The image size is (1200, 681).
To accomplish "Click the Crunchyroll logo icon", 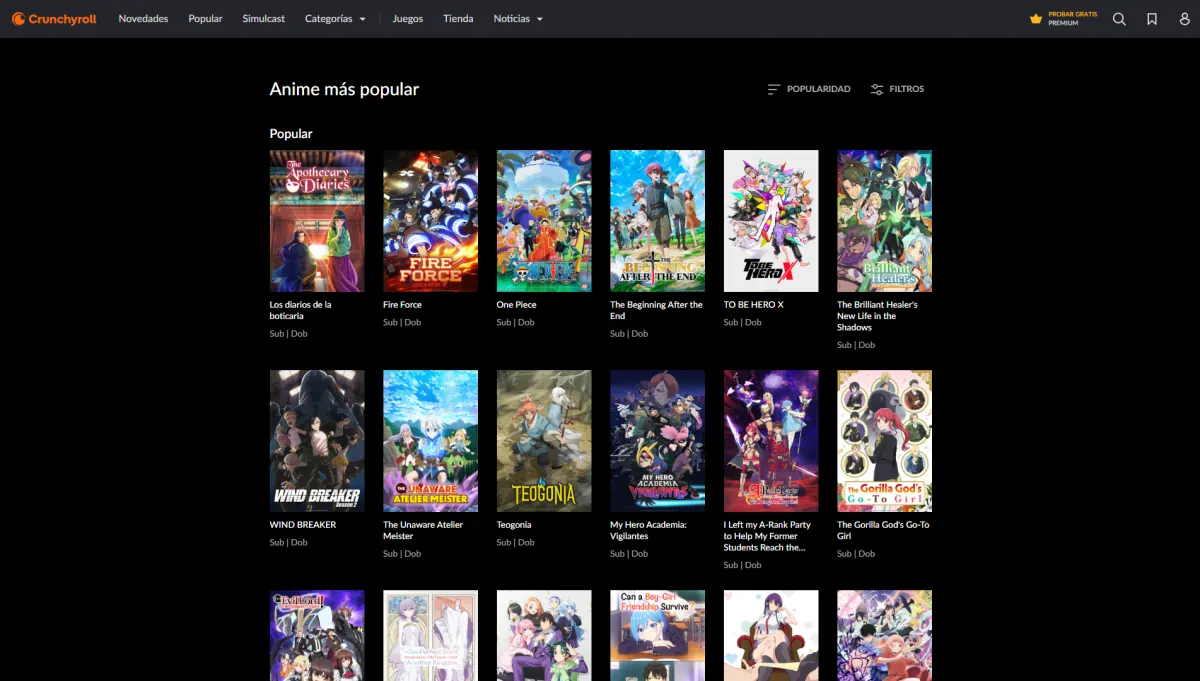I will [18, 19].
